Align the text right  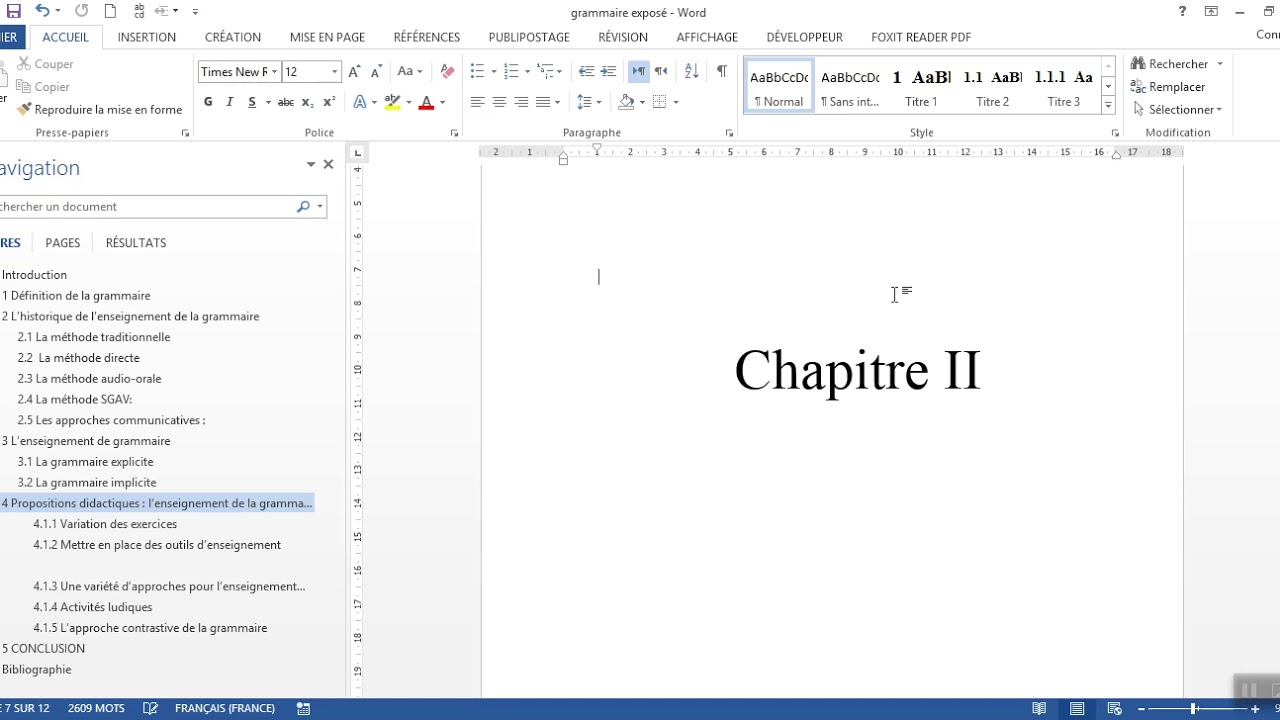pyautogui.click(x=521, y=102)
